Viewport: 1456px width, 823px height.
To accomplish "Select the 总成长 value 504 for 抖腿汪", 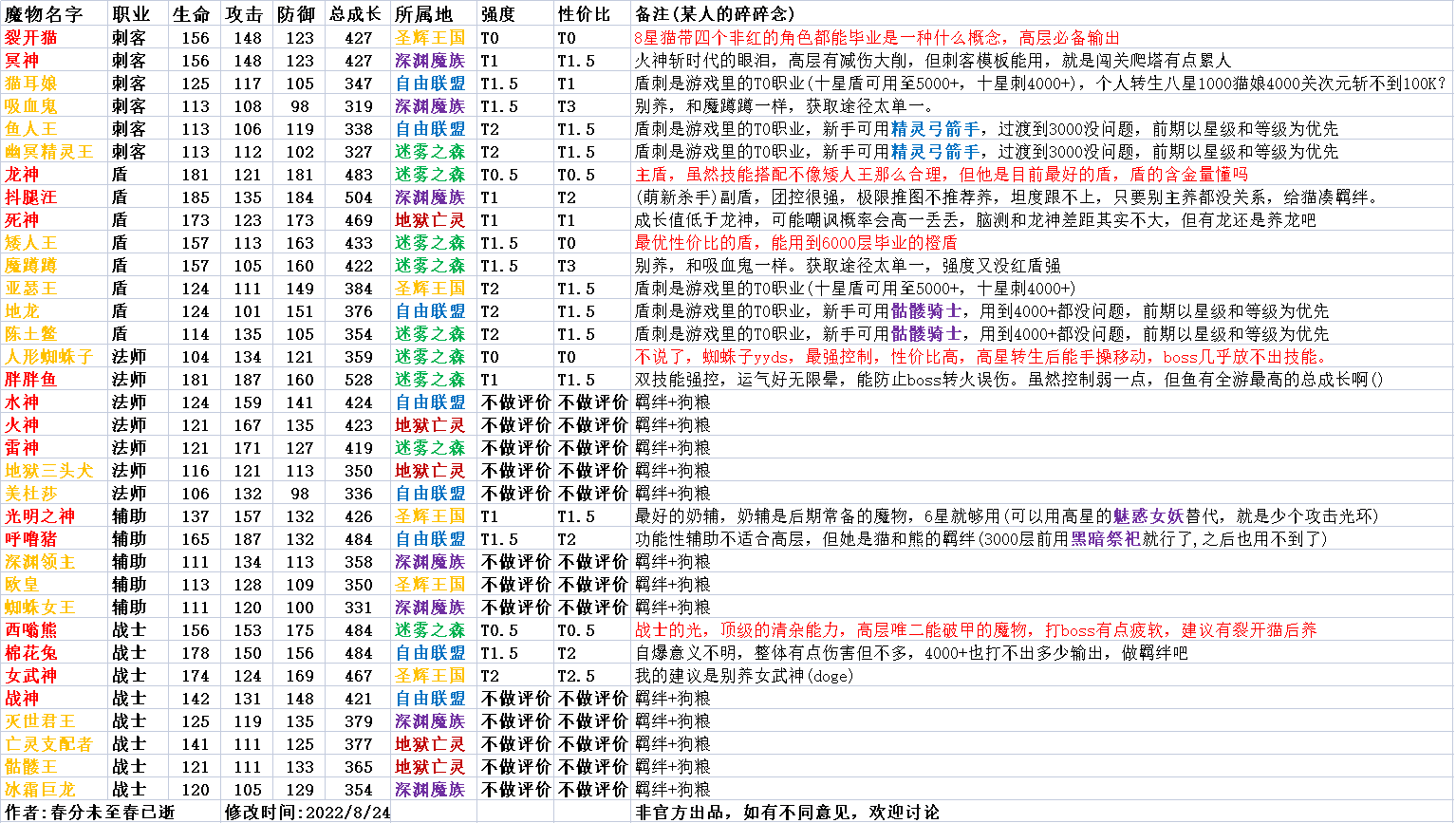I will point(359,197).
